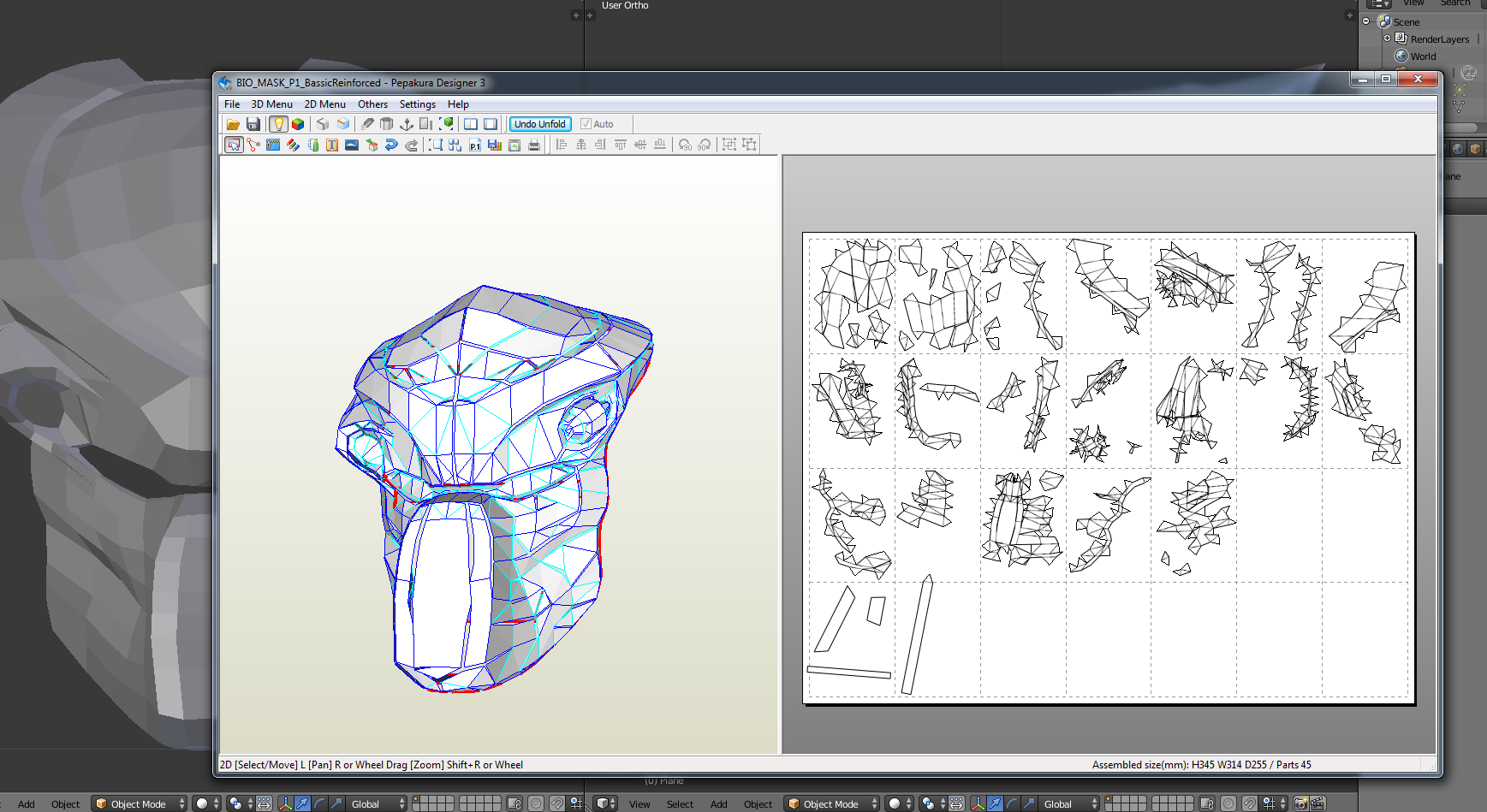The height and width of the screenshot is (812, 1487).
Task: Click the Open file folder icon in Pepakura
Action: (233, 124)
